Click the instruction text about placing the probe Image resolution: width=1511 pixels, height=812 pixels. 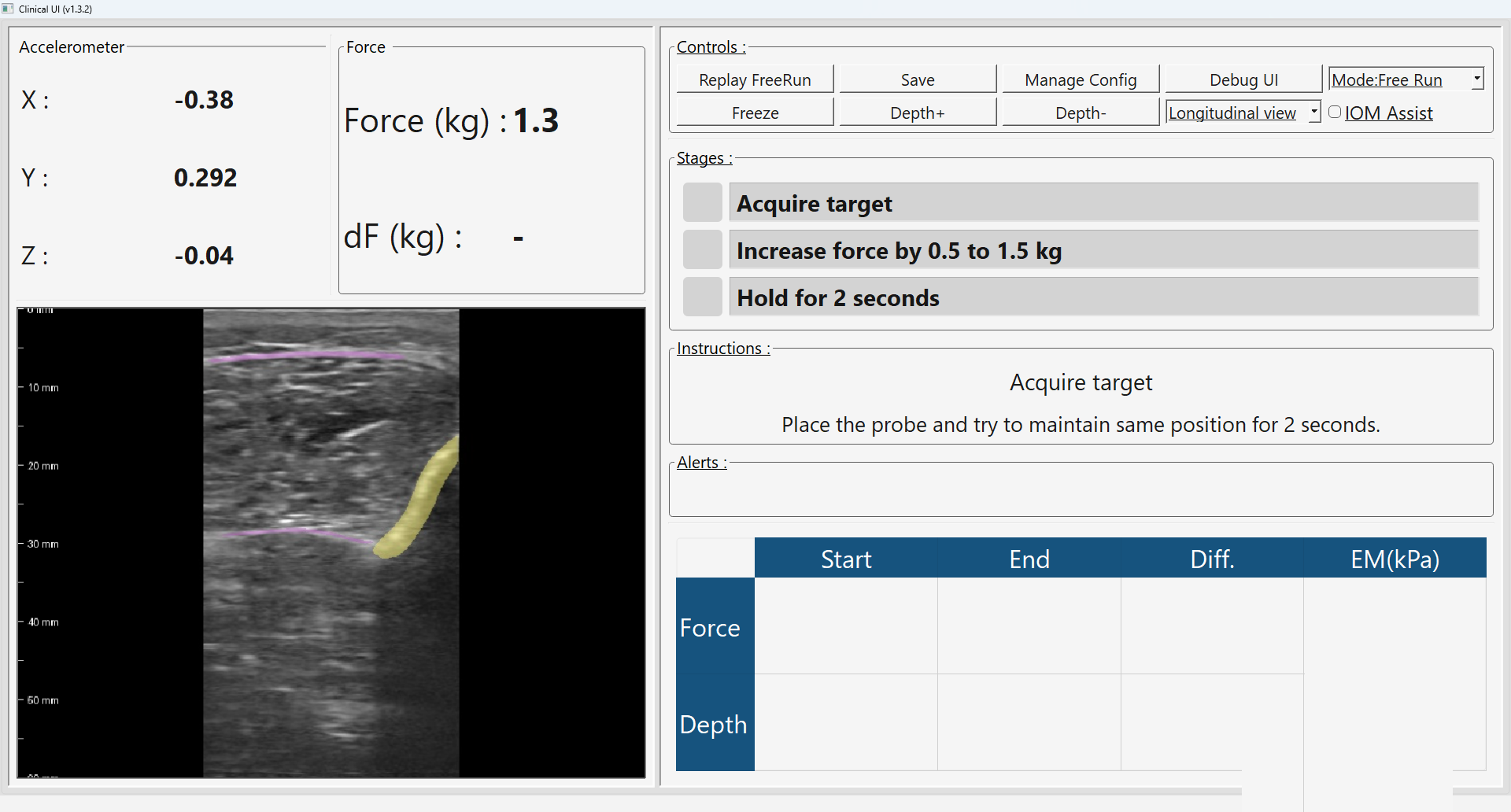1081,425
